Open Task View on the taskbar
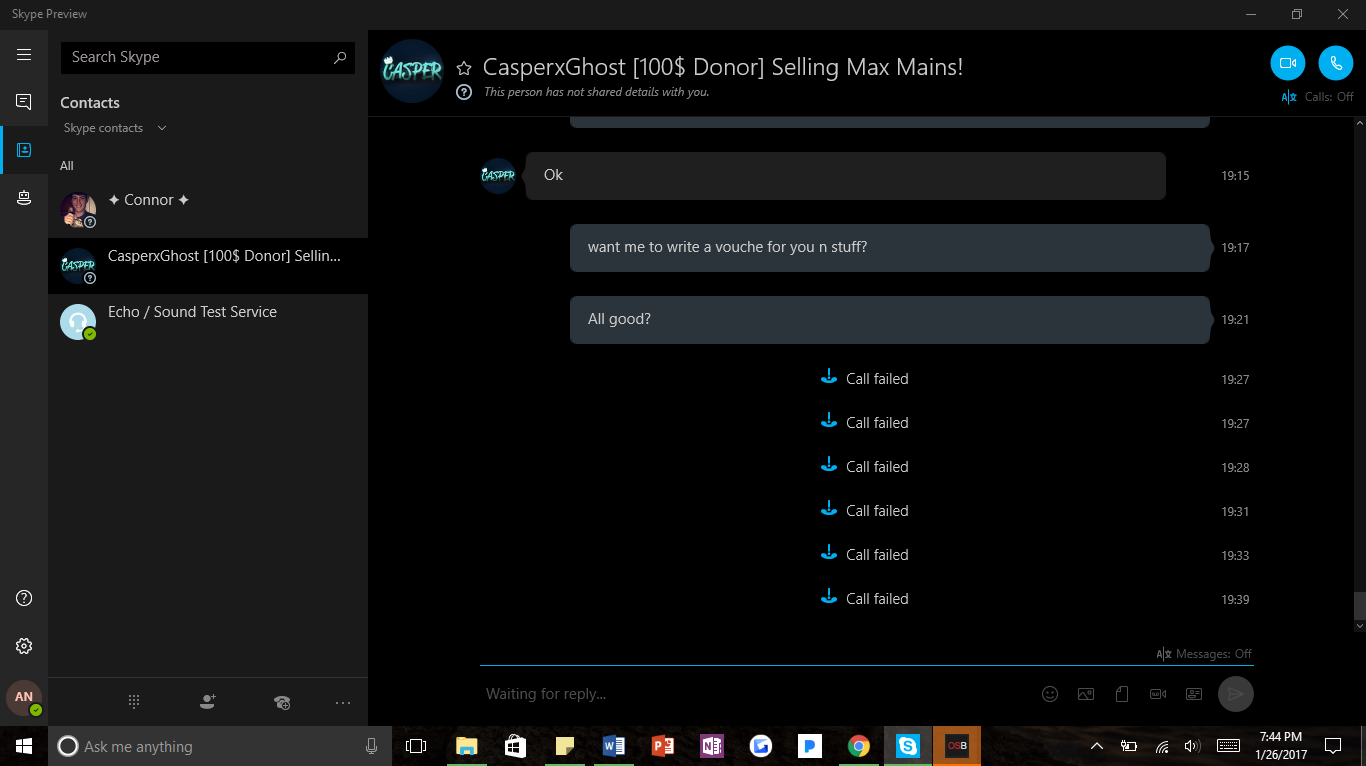The width and height of the screenshot is (1366, 766). point(416,746)
